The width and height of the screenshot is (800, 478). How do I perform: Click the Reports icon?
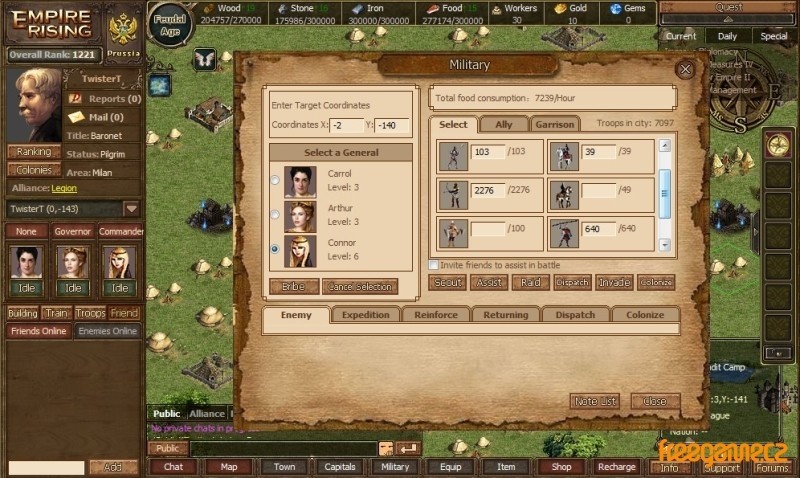[76, 98]
